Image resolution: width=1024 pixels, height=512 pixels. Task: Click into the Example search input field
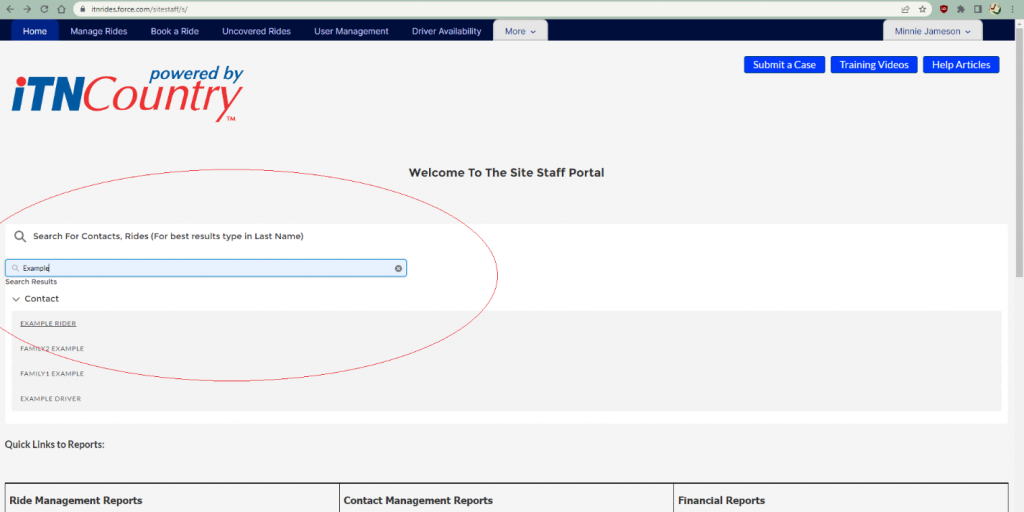pyautogui.click(x=200, y=268)
